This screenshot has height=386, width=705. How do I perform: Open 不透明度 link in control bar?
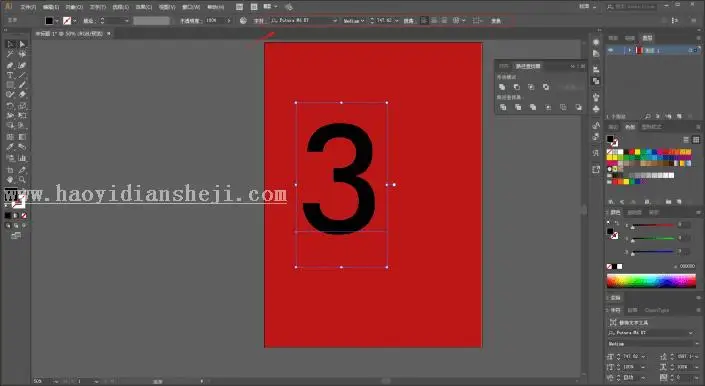(x=192, y=21)
